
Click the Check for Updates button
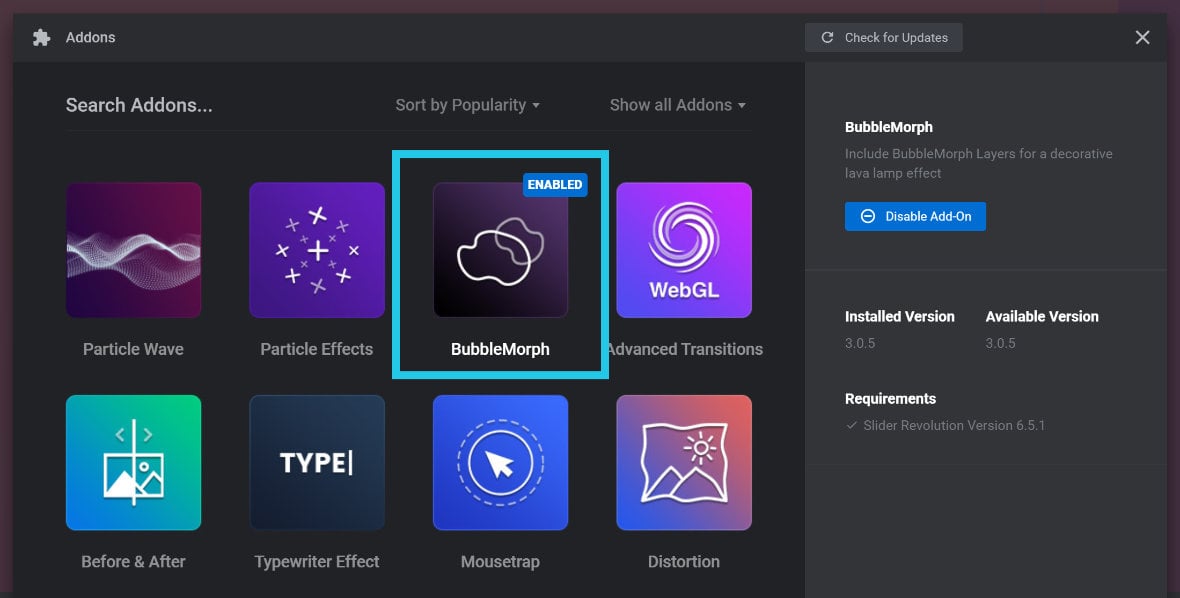tap(883, 38)
